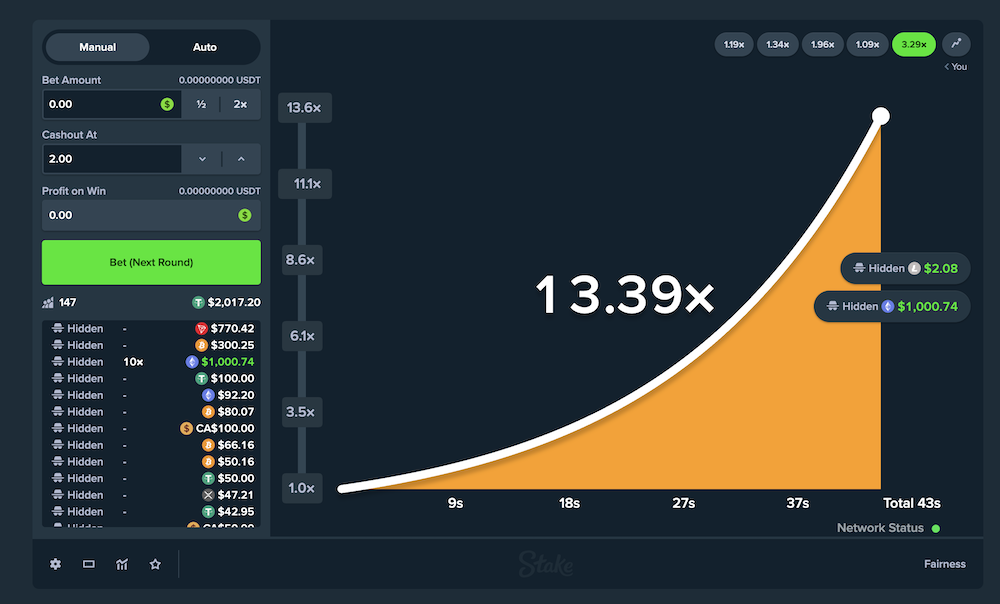Open crash history trend icon
1000x604 pixels.
coord(956,44)
